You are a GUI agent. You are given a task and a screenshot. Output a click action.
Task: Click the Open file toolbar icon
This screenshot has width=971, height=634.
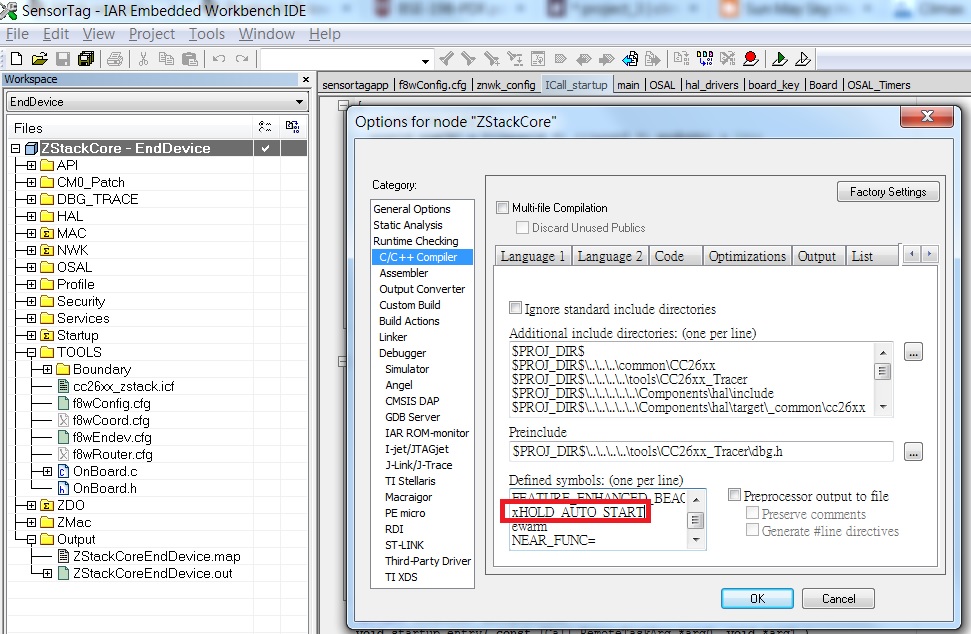point(40,59)
